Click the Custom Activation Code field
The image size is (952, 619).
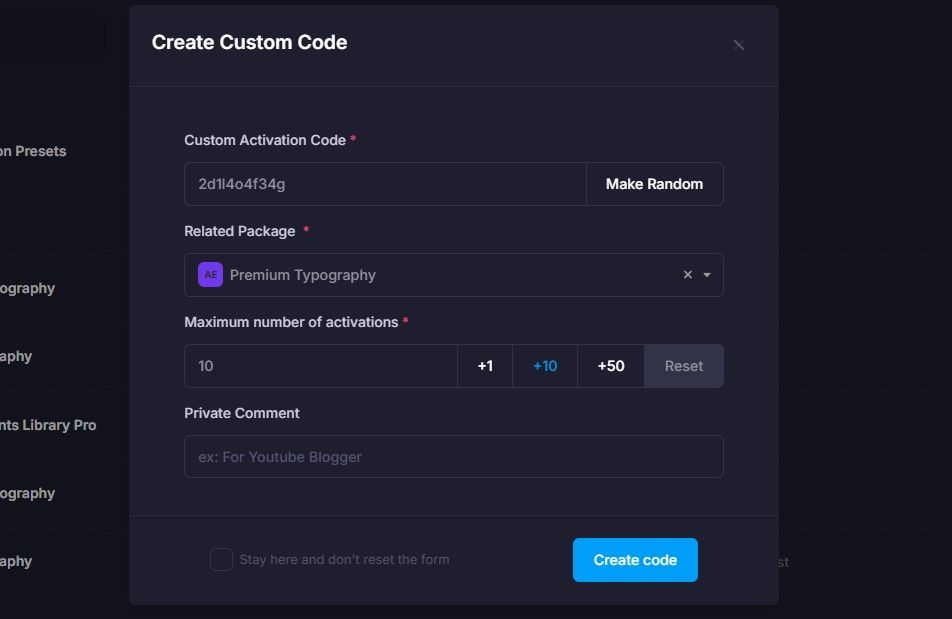(x=385, y=183)
